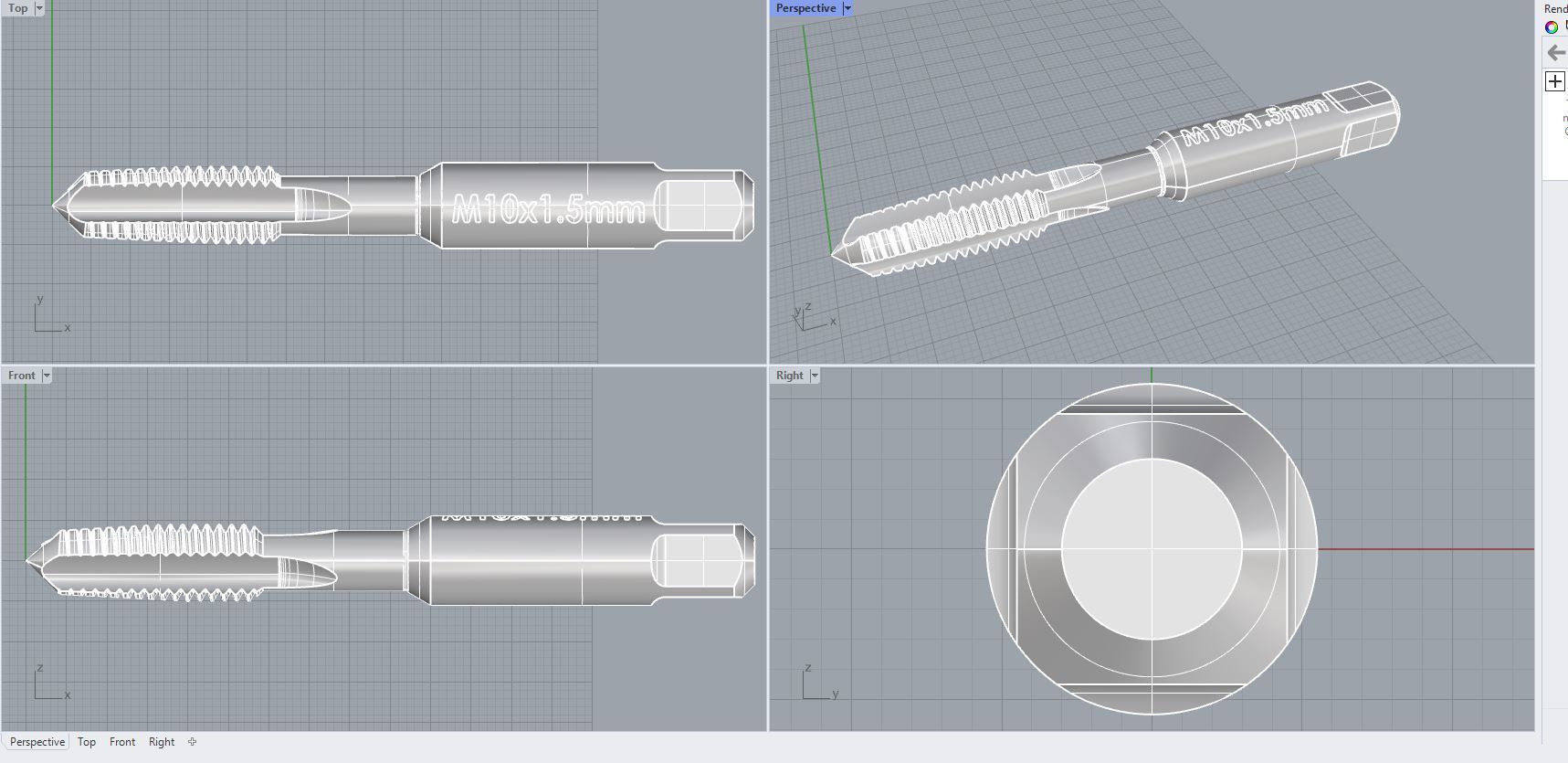The width and height of the screenshot is (1568, 763).
Task: Open the Front viewport title dropdown arrow
Action: [x=47, y=376]
